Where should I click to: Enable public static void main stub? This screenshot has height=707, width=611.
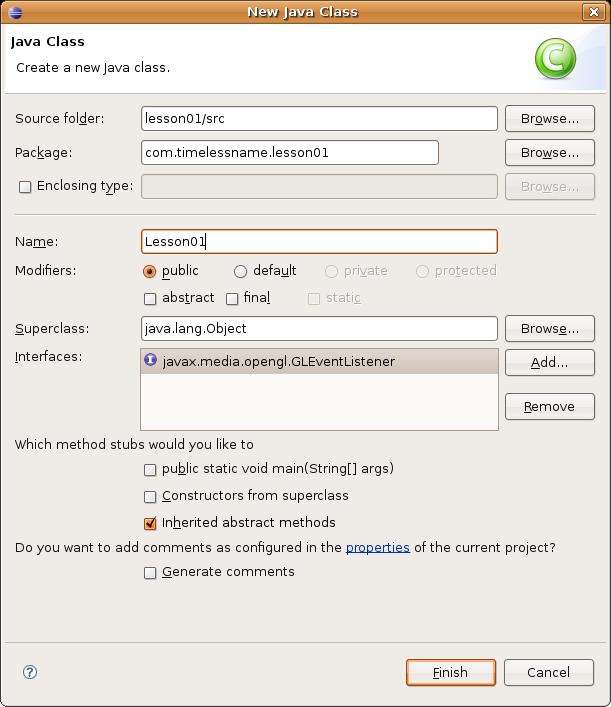click(x=150, y=470)
